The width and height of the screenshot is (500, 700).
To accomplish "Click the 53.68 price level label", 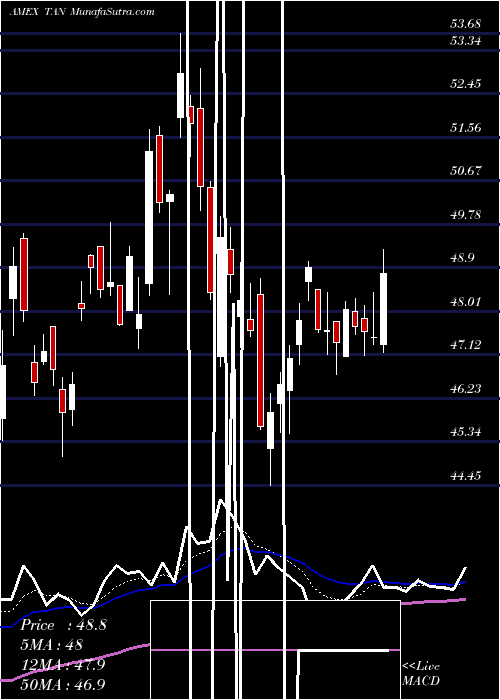I will [466, 24].
